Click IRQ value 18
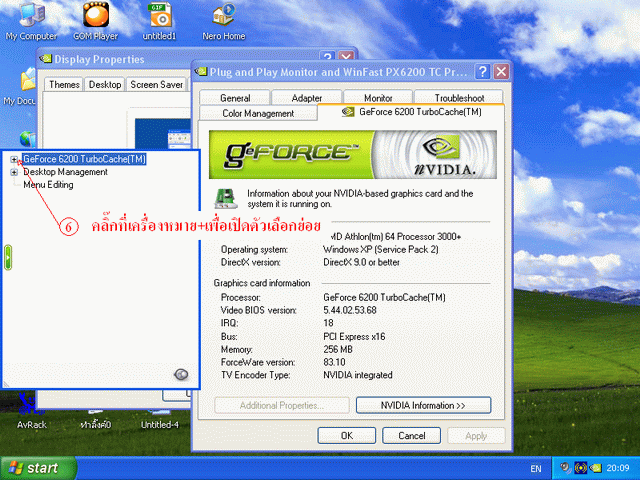 pyautogui.click(x=328, y=323)
